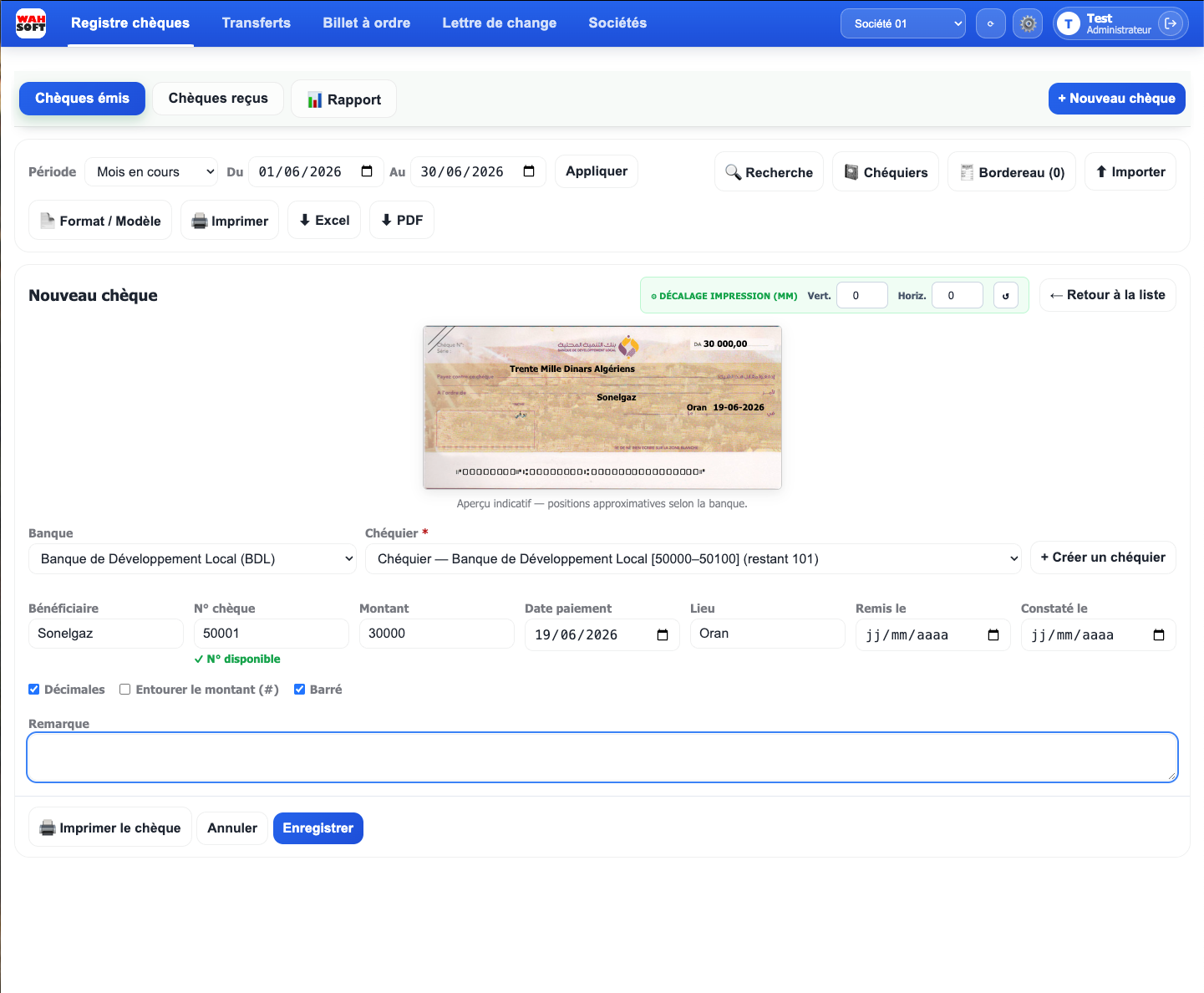Open Chéquiers checkbook list
The width and height of the screenshot is (1204, 993).
point(886,172)
